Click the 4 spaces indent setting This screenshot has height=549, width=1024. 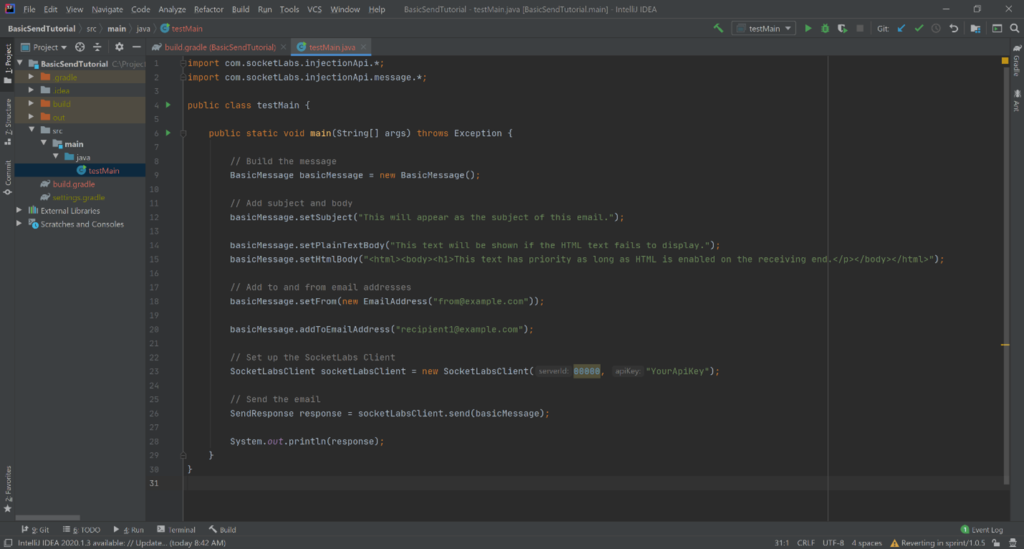click(867, 542)
